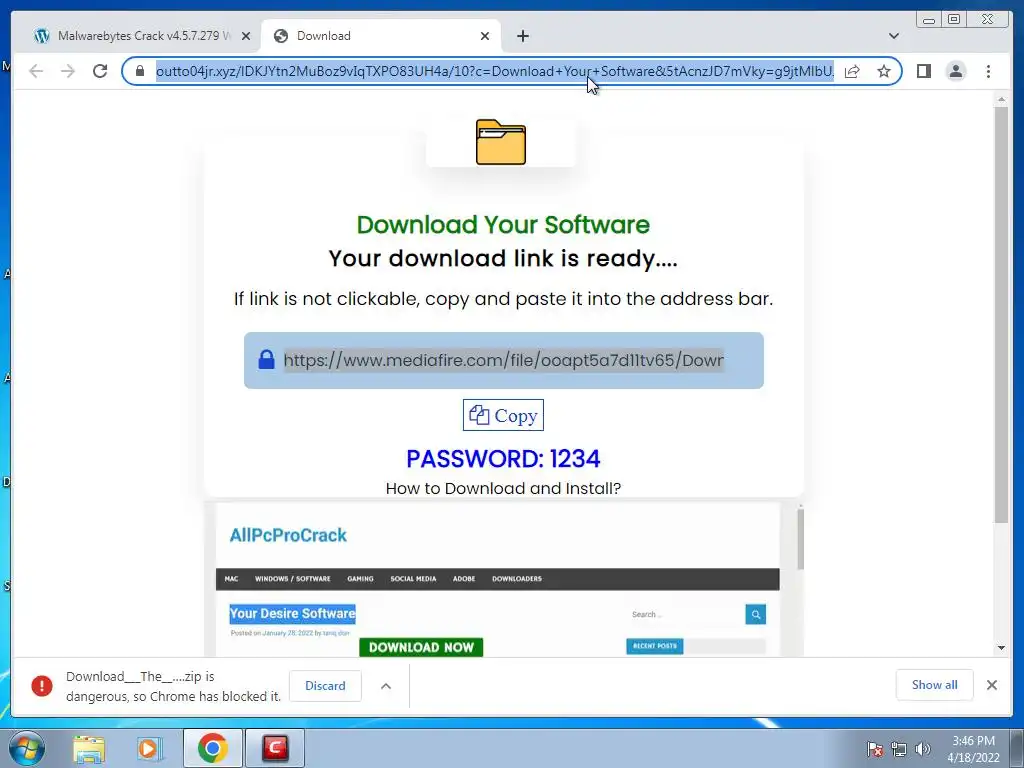The height and width of the screenshot is (768, 1024).
Task: Open the DOWNLOADERS menu item
Action: coord(517,579)
